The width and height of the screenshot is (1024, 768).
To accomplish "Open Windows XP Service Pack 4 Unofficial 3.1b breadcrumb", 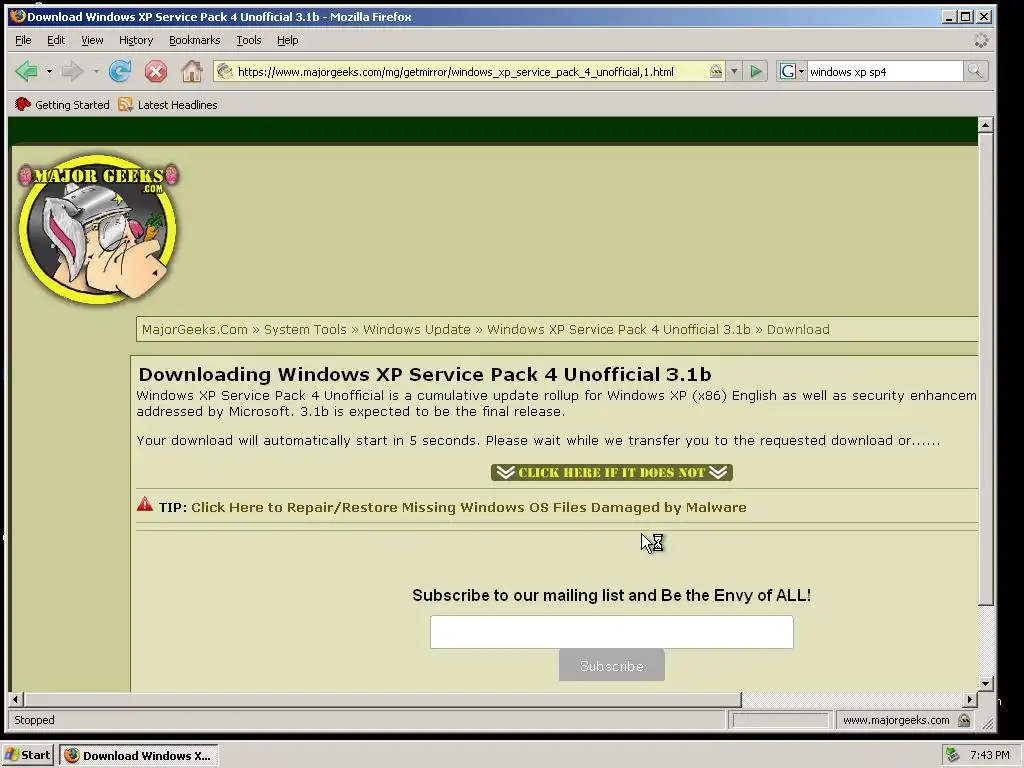I will click(619, 330).
